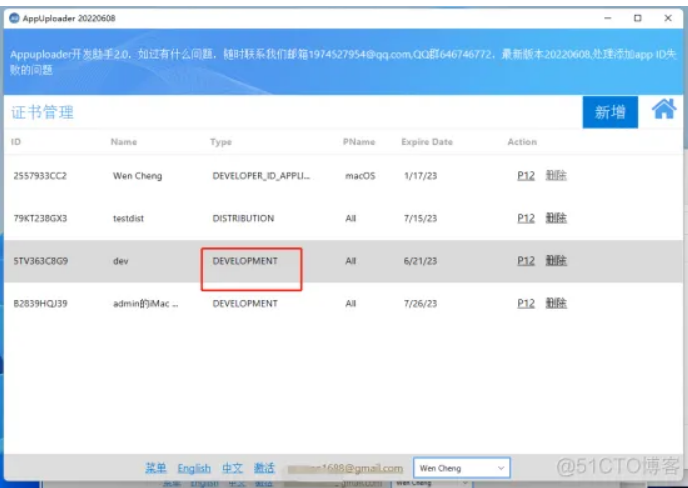
Task: Click the 激活 activation link
Action: pyautogui.click(x=264, y=468)
